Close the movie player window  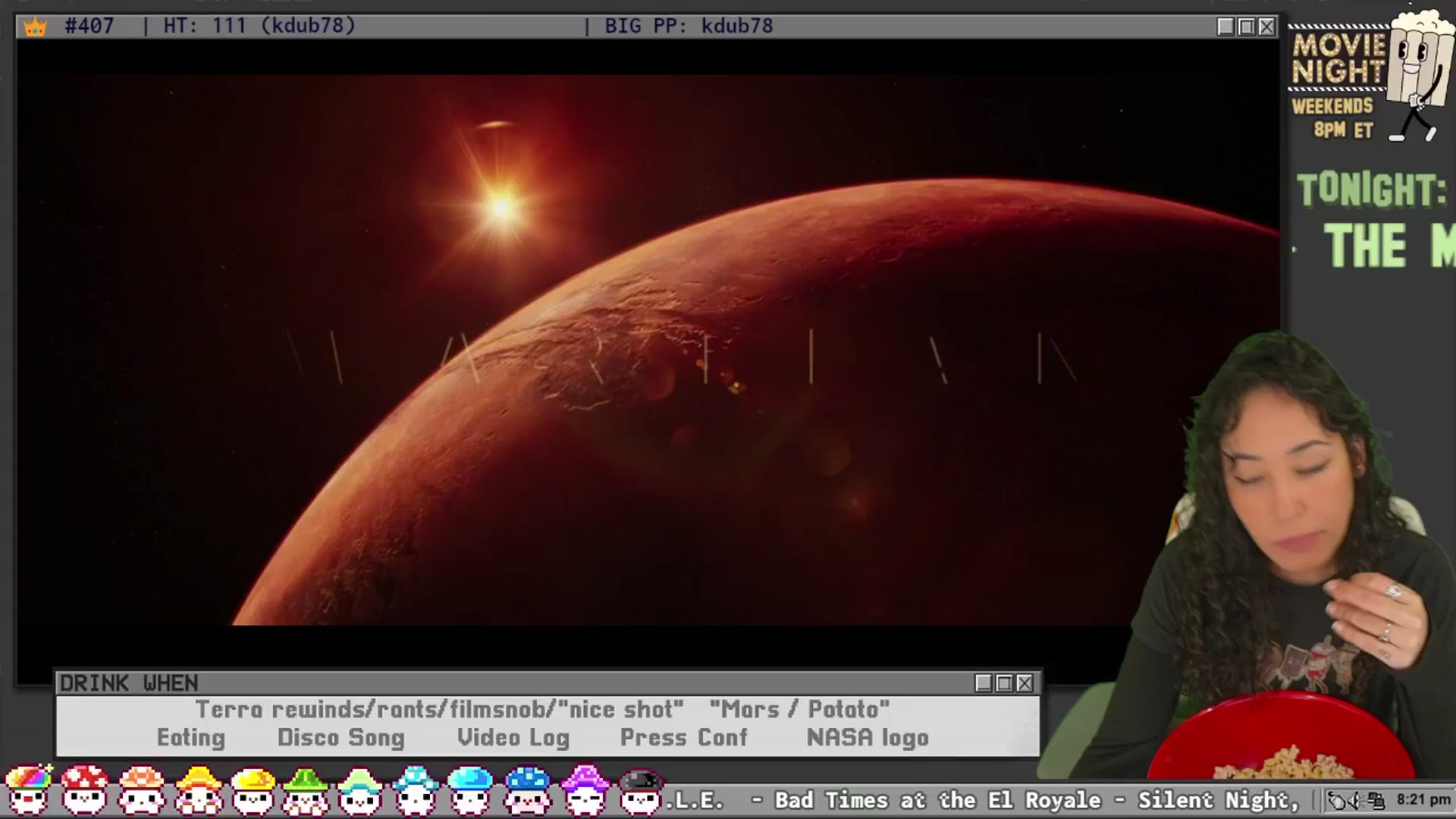coord(1266,27)
